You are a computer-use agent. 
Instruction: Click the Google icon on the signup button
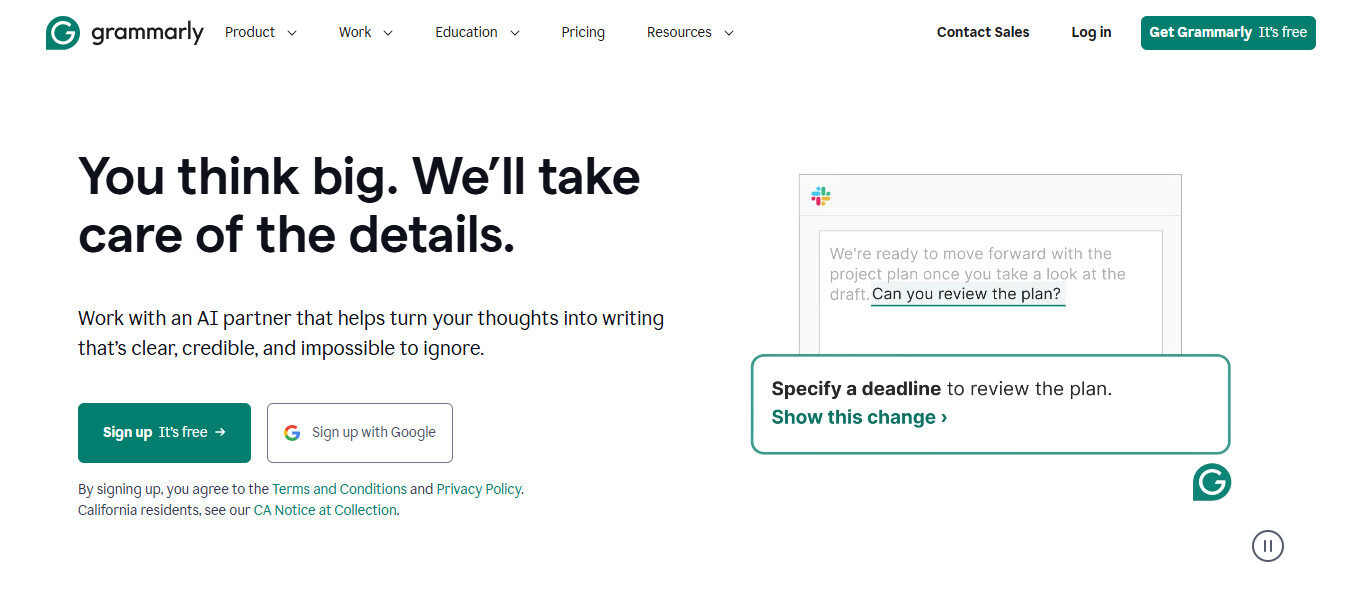(x=292, y=432)
